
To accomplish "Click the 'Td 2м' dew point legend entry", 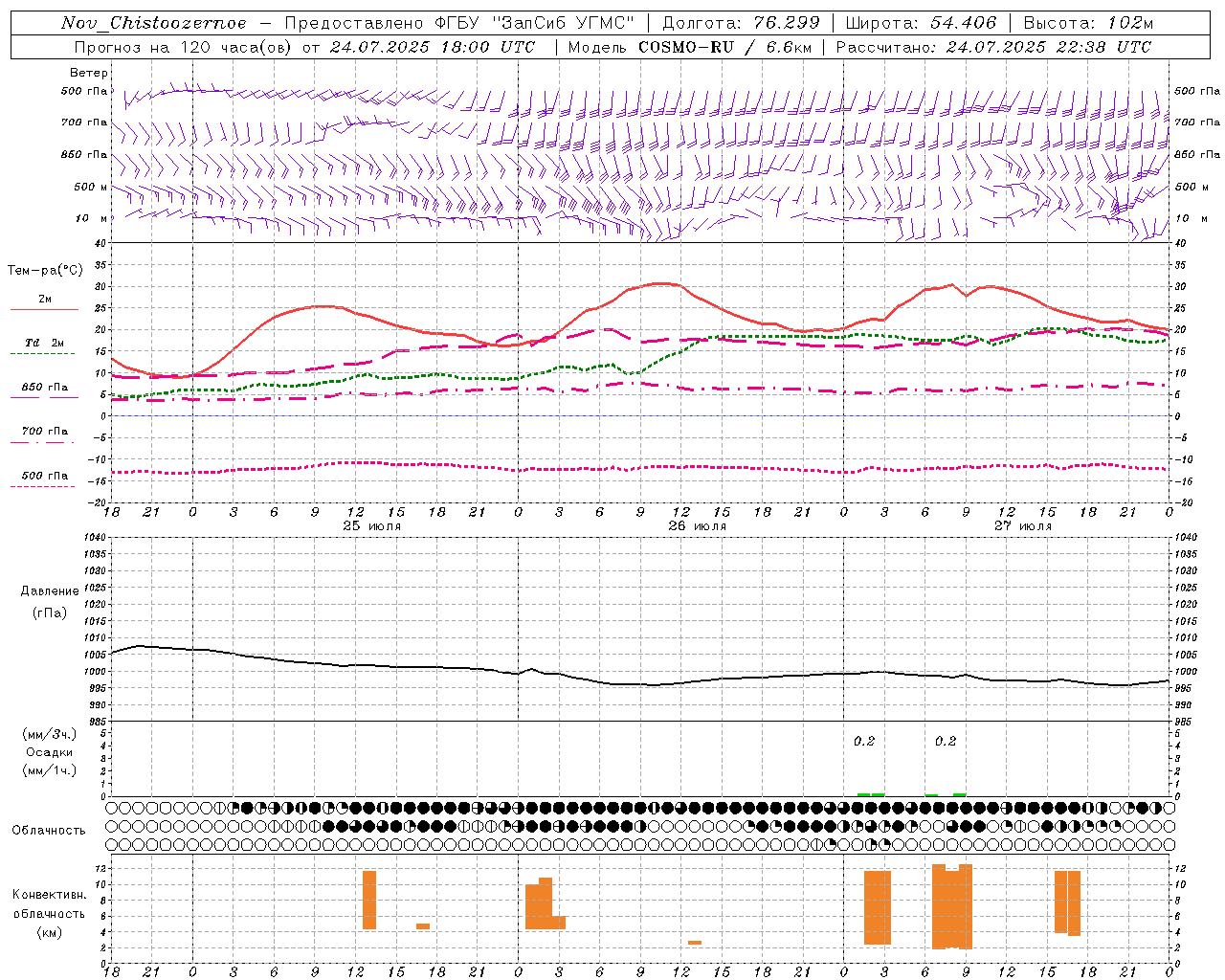I will coord(45,343).
